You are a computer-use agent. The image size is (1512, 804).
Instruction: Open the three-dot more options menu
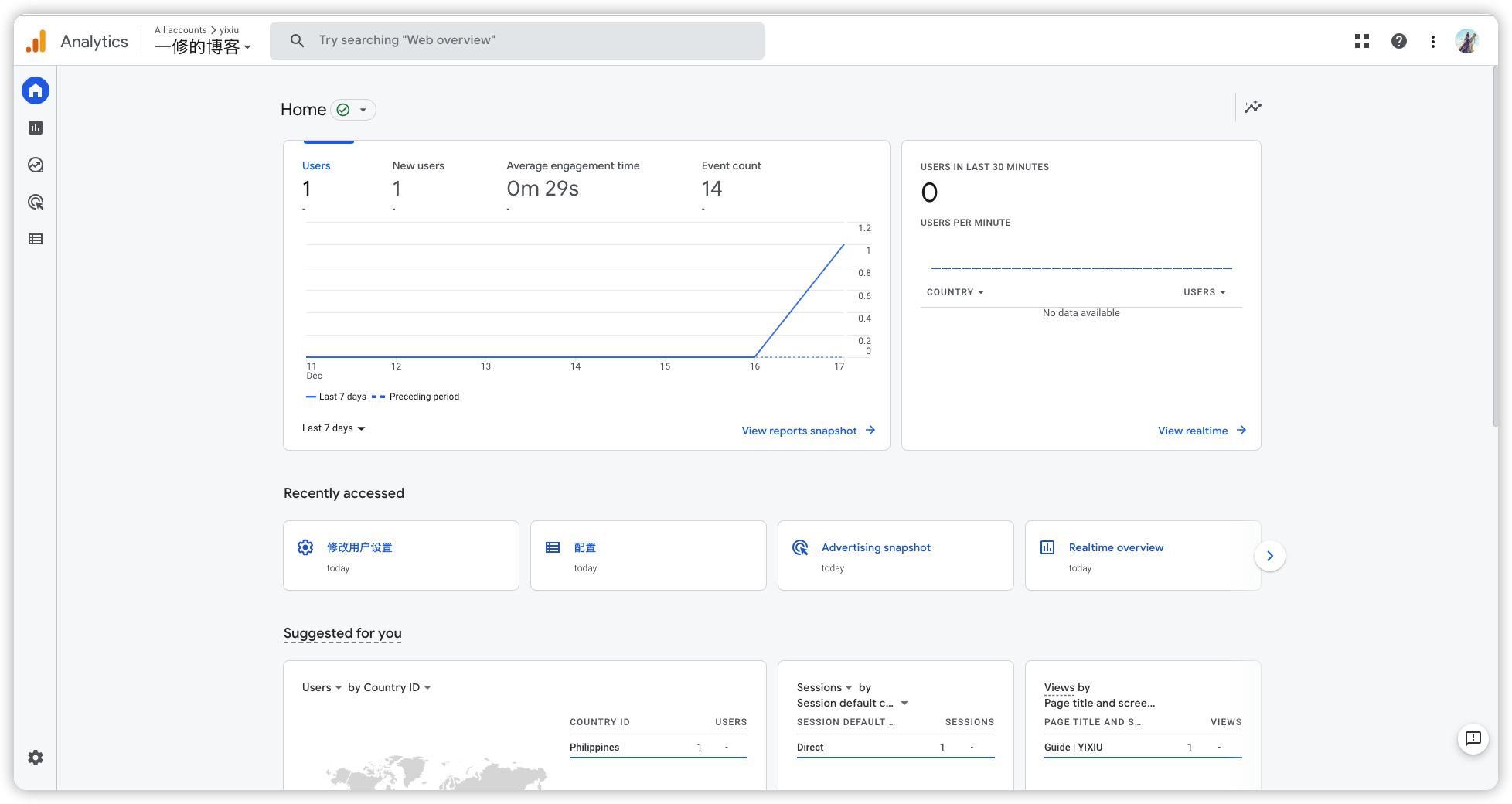coord(1433,41)
